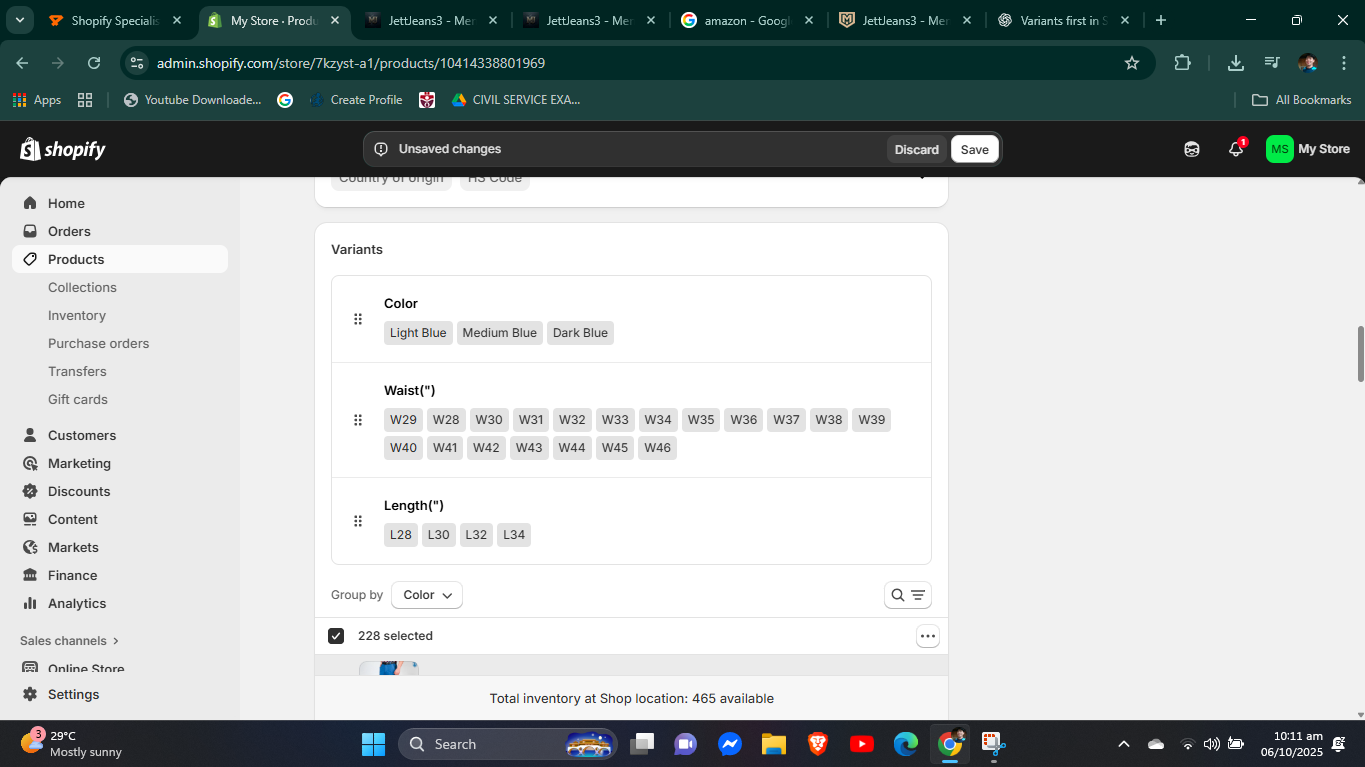
Task: Click the variant thumbnail image
Action: coord(389,668)
